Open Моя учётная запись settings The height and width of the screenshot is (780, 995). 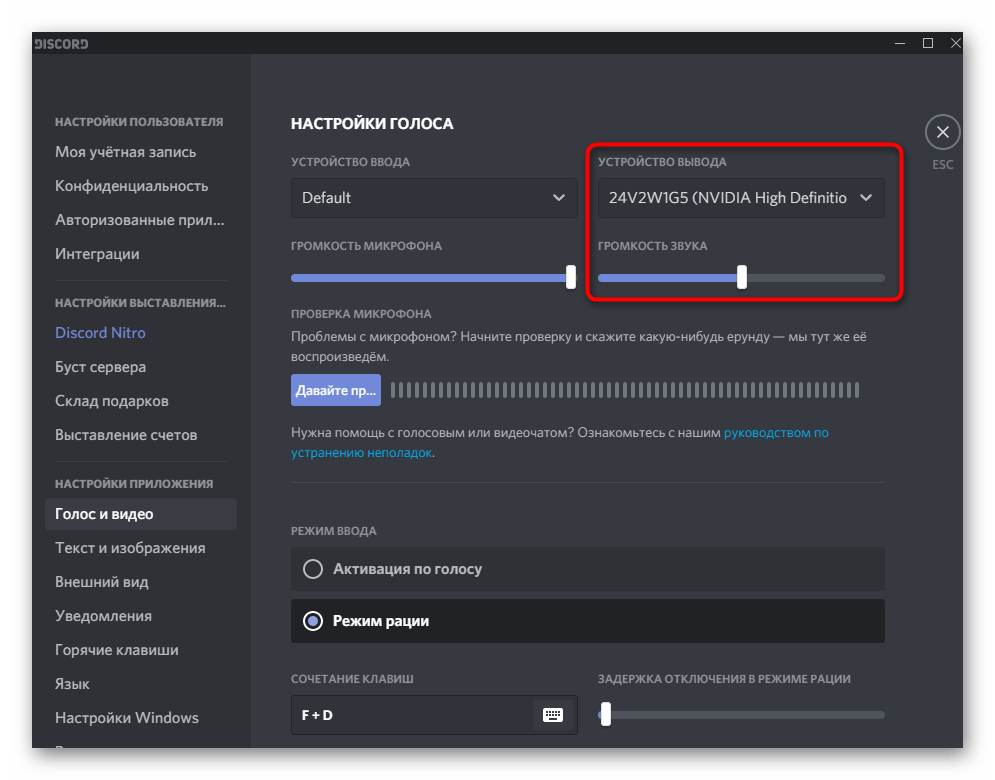pyautogui.click(x=126, y=152)
